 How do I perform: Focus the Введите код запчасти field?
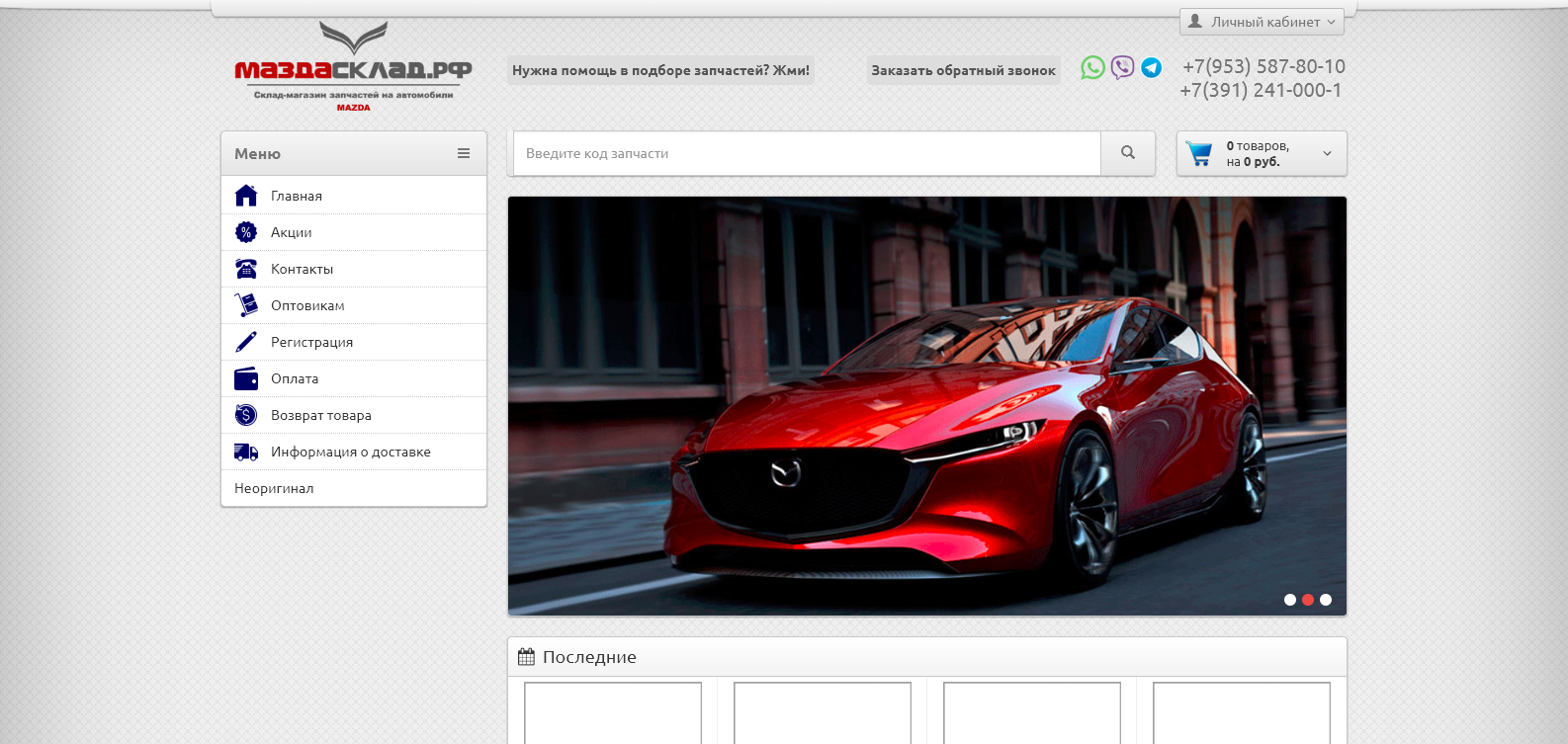807,153
